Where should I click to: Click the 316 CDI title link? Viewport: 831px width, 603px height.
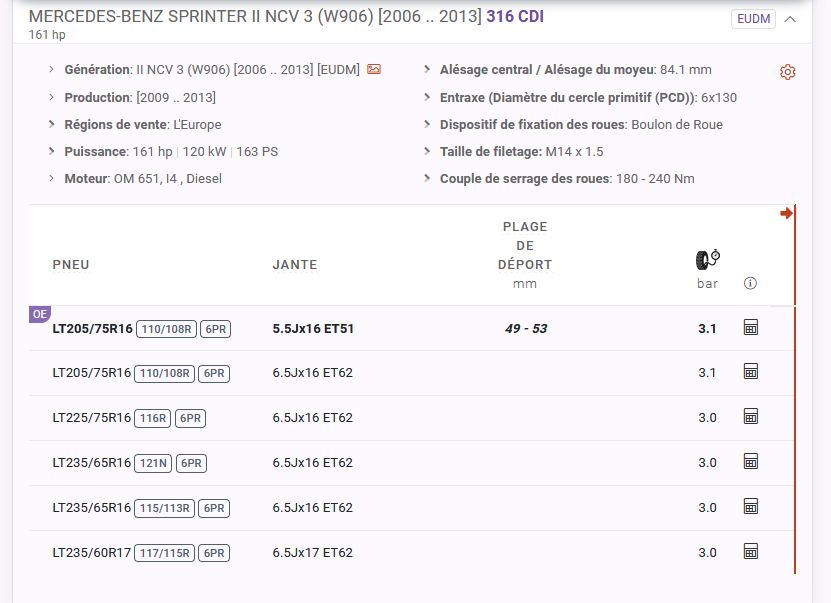[515, 17]
